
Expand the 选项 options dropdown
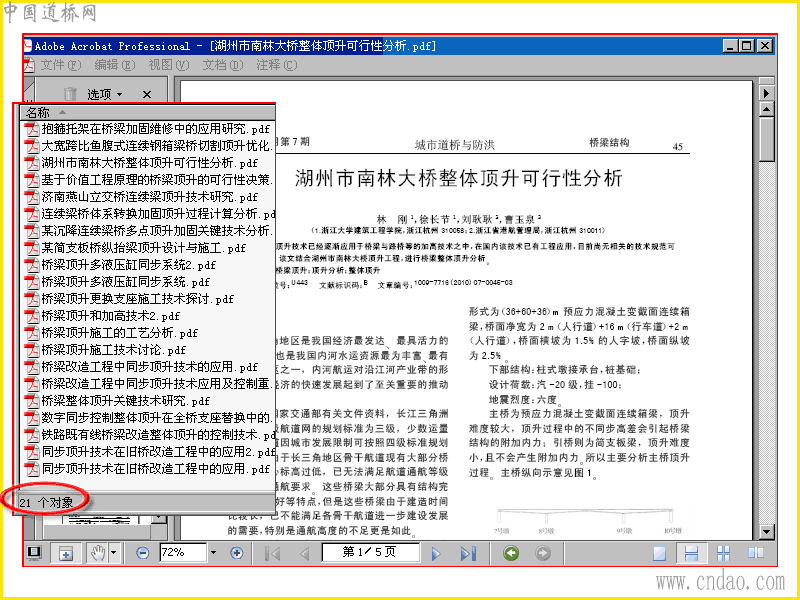coord(105,94)
